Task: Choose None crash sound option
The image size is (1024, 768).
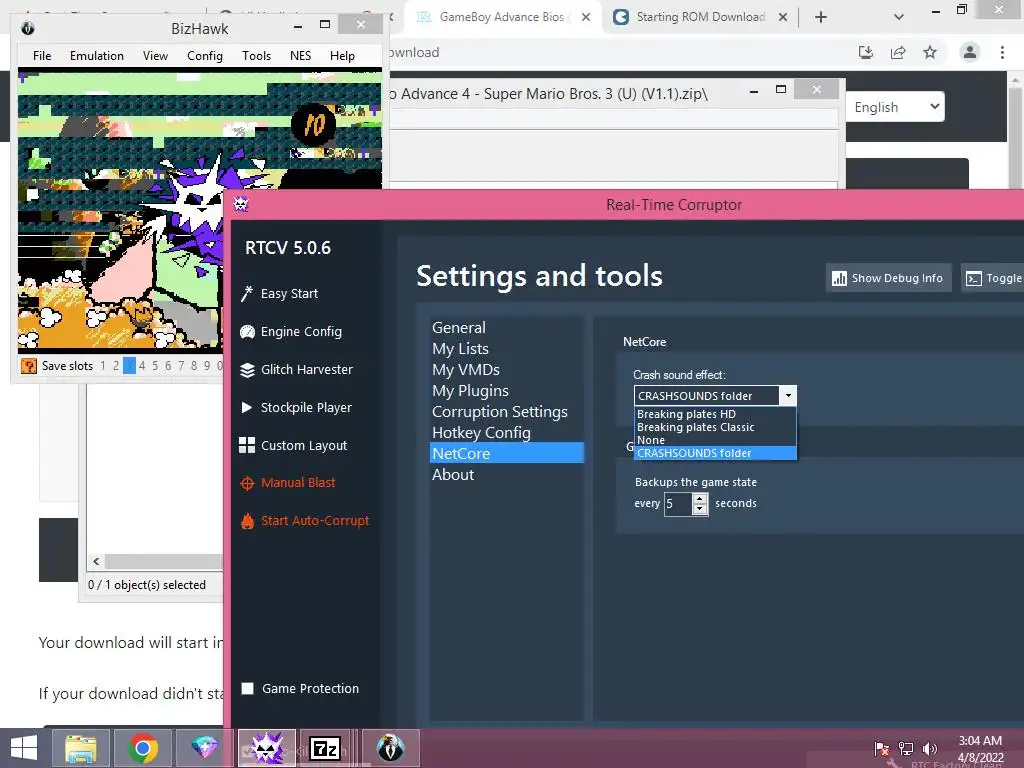Action: (715, 440)
